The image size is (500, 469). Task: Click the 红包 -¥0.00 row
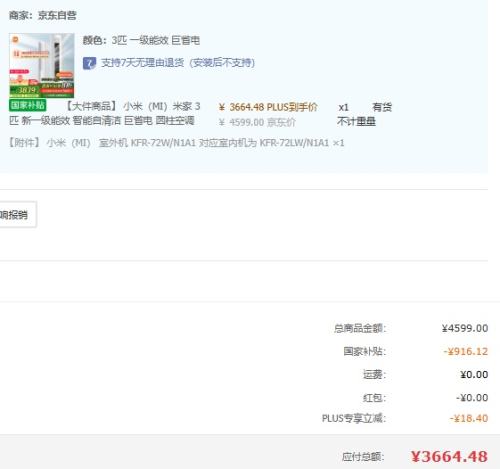[425, 398]
